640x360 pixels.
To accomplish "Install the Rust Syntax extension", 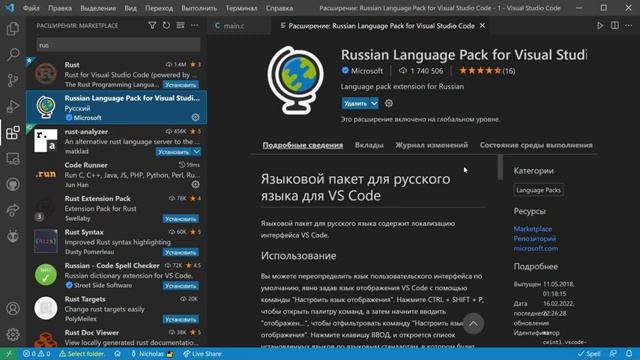I will (x=180, y=252).
